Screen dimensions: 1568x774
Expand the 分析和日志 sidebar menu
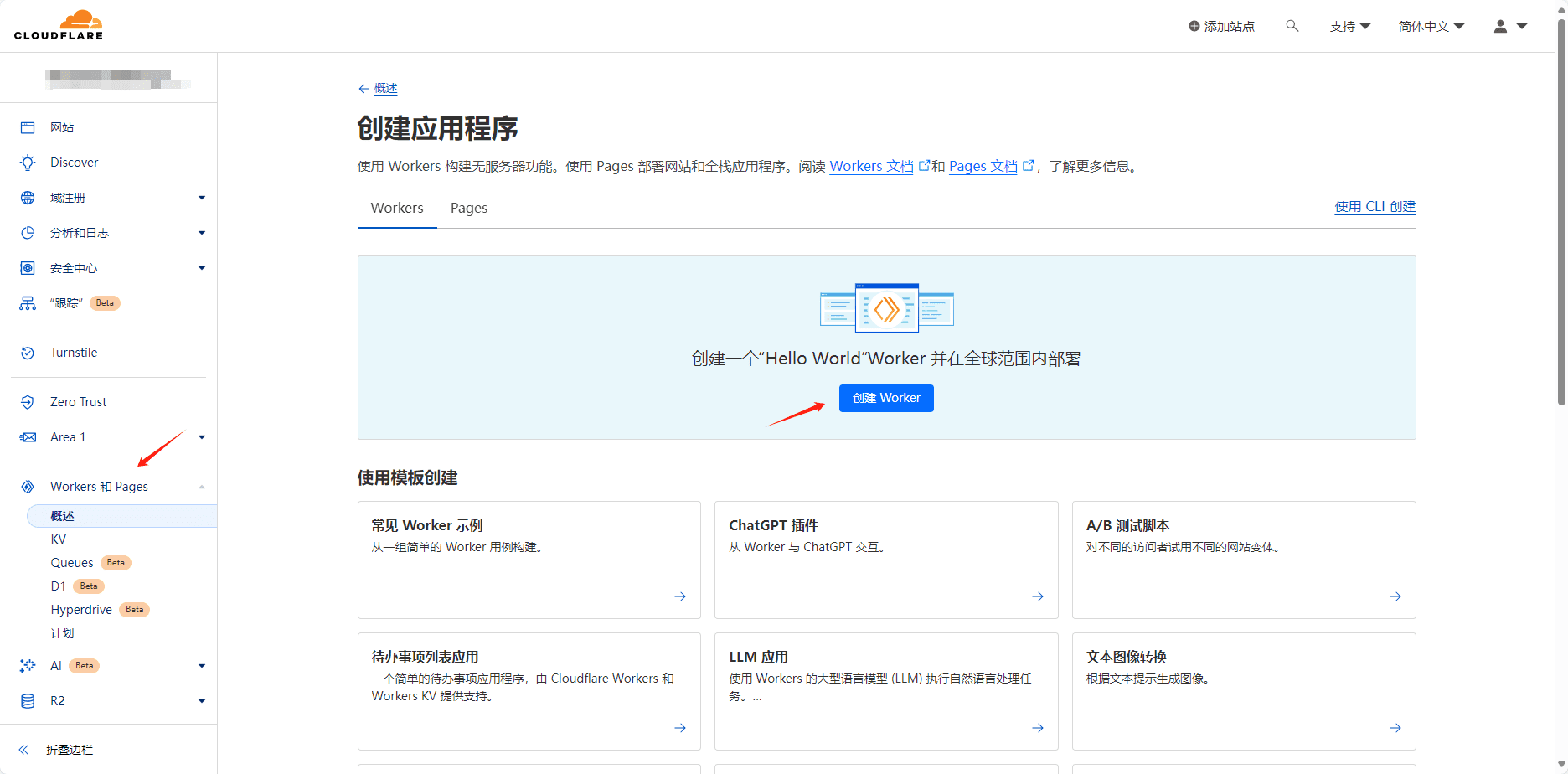pos(202,233)
